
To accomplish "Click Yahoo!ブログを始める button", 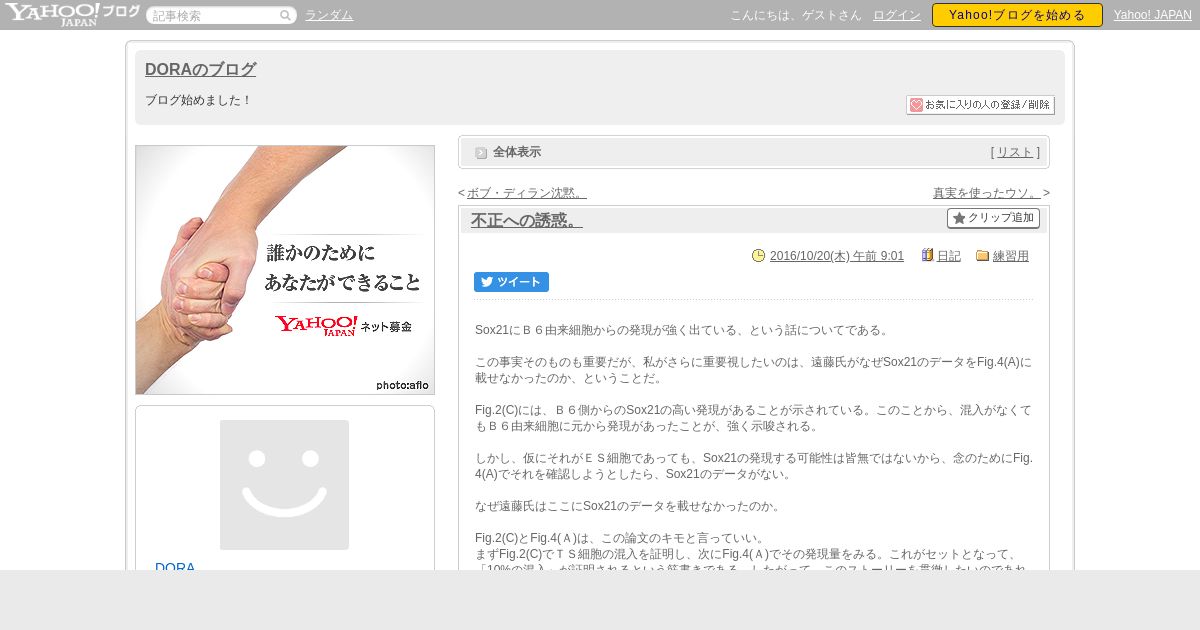I will coord(1017,15).
